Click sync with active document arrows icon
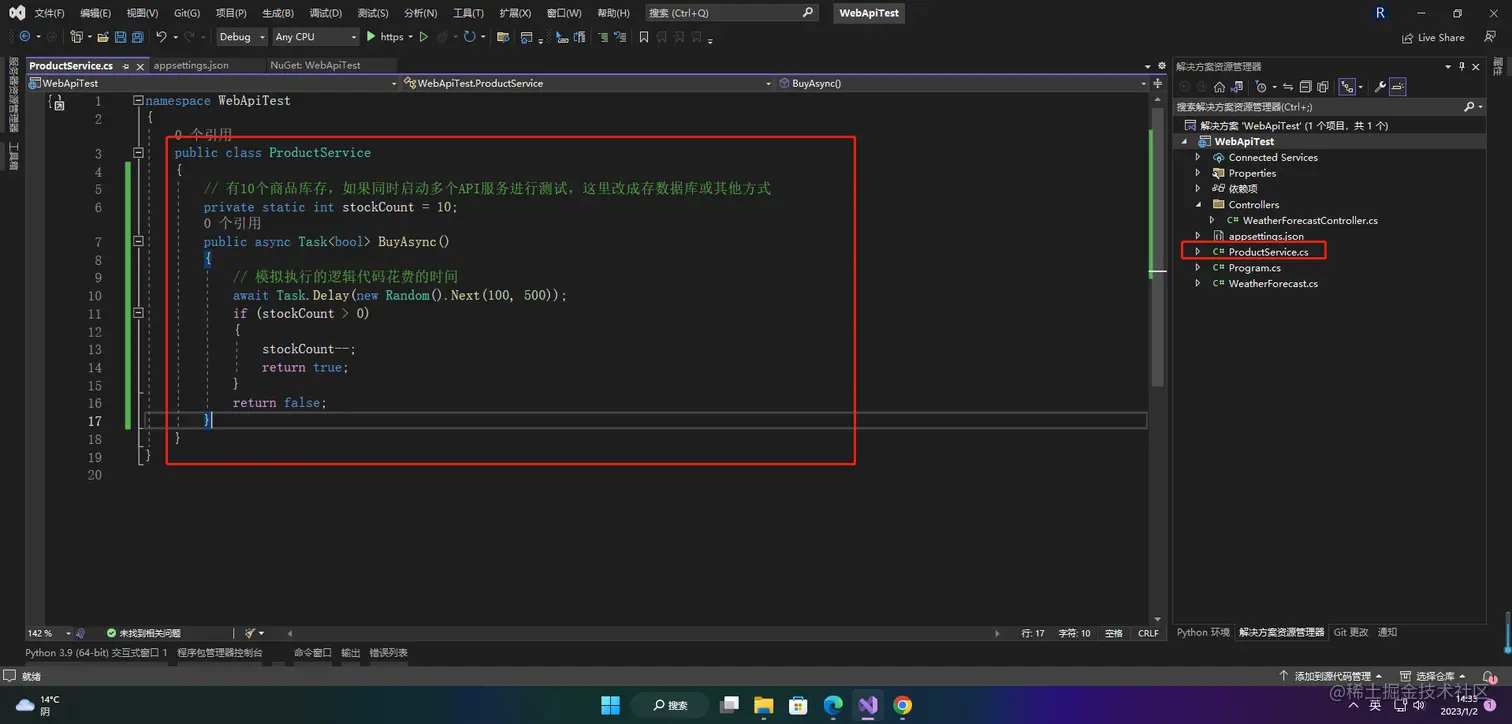The height and width of the screenshot is (724, 1512). (1288, 87)
